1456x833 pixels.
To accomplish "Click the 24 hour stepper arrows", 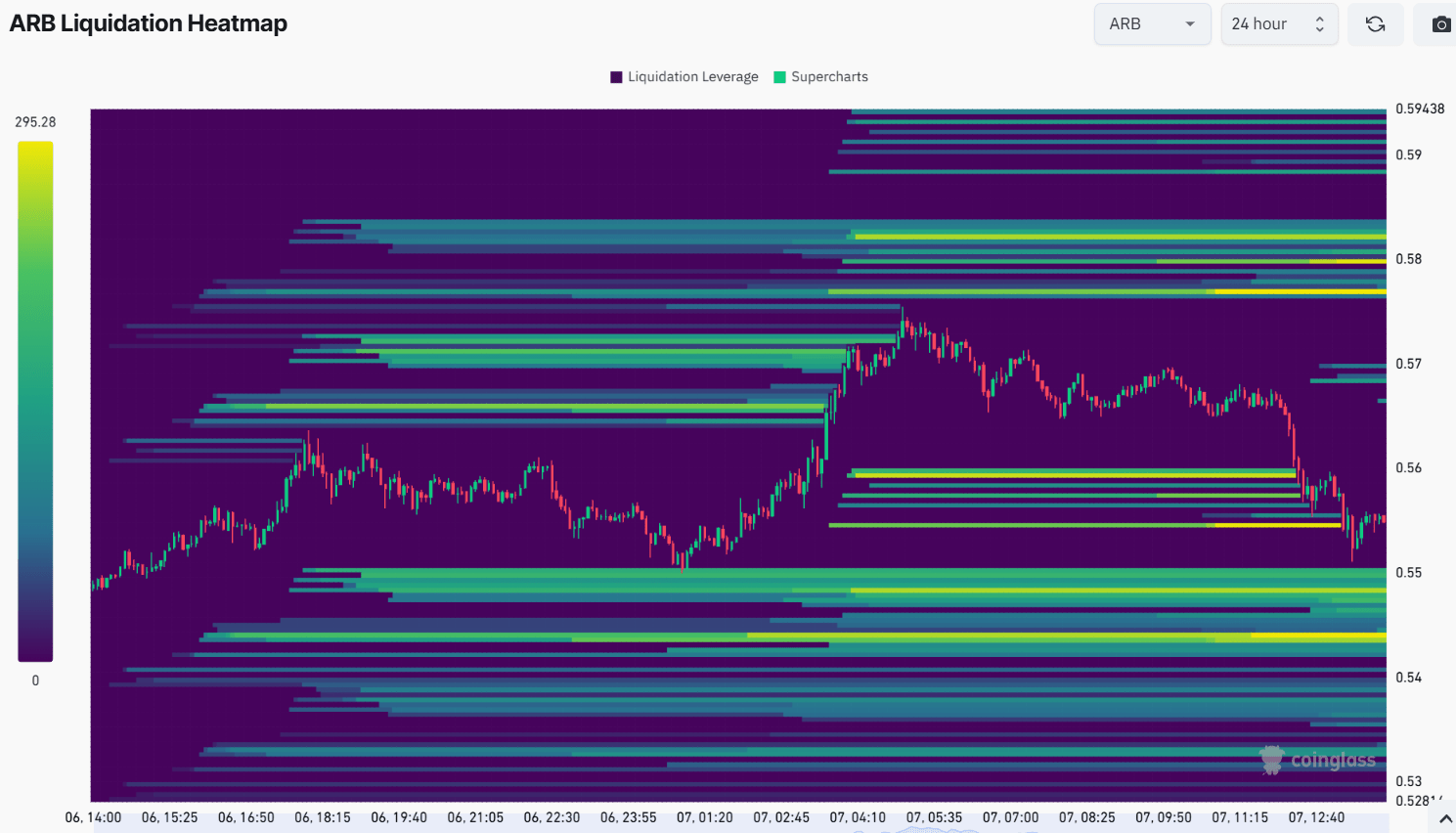I will (x=1319, y=24).
